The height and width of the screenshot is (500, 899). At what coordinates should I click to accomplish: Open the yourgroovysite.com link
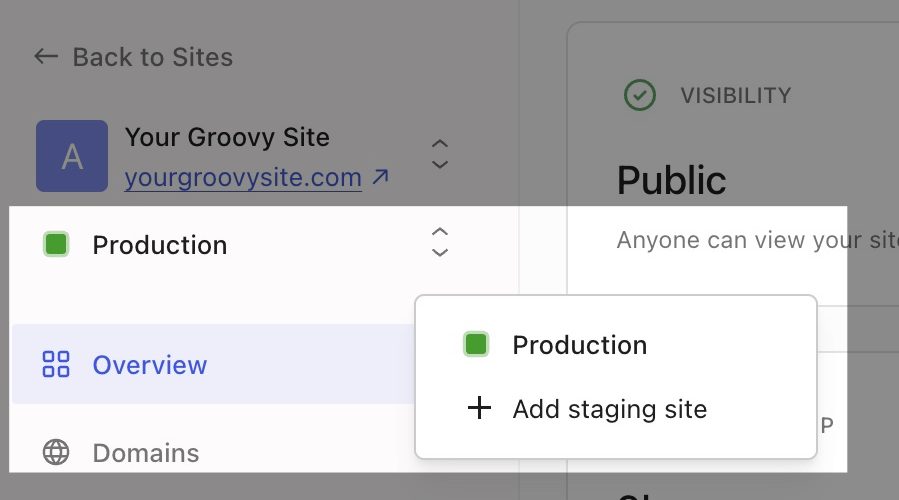pyautogui.click(x=243, y=178)
